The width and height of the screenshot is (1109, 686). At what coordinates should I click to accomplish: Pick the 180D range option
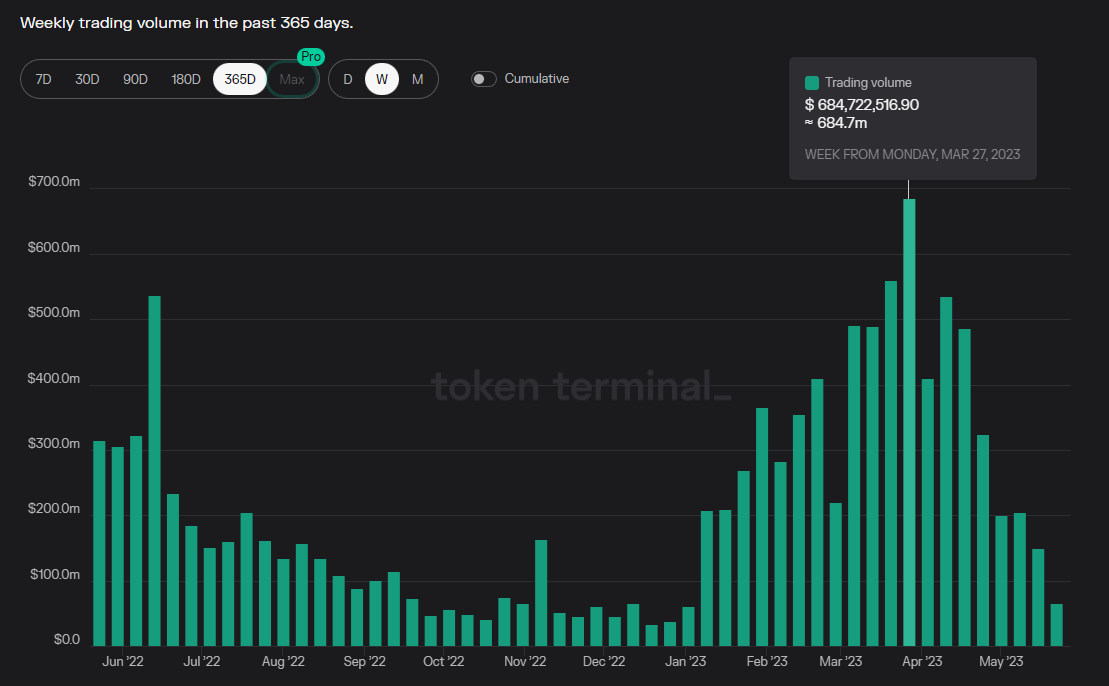pos(186,79)
